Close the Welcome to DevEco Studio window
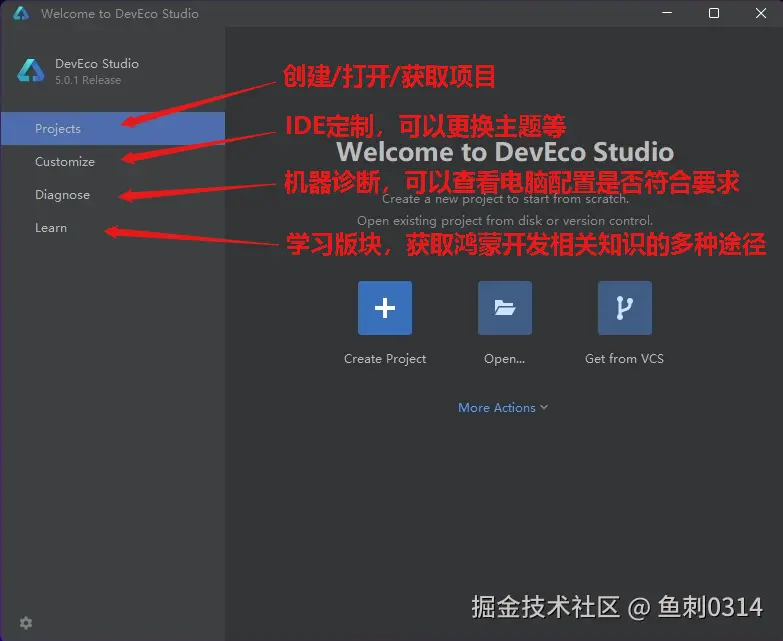This screenshot has height=641, width=783. (x=761, y=13)
